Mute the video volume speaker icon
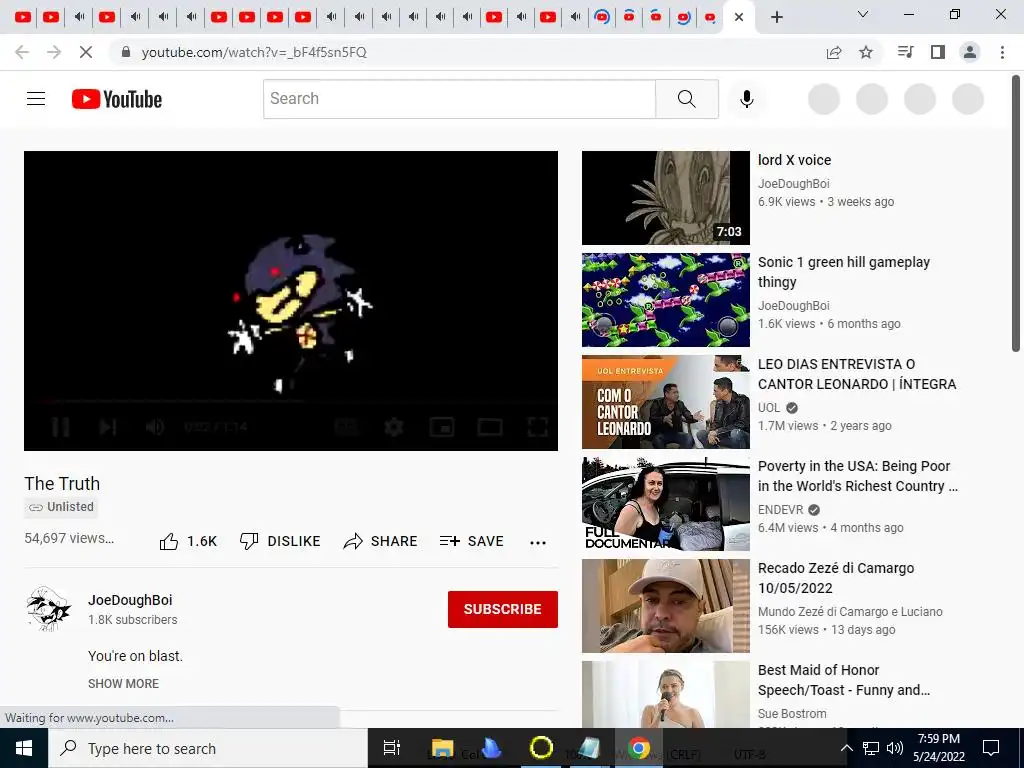Screen dimensions: 1024x768 (155, 427)
